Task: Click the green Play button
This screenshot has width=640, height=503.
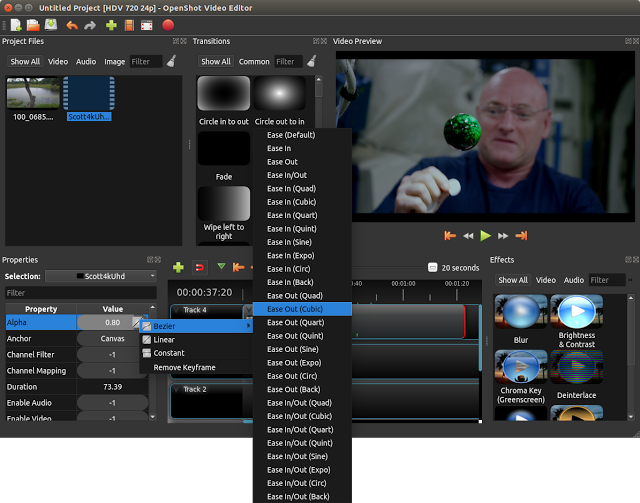Action: [x=485, y=236]
